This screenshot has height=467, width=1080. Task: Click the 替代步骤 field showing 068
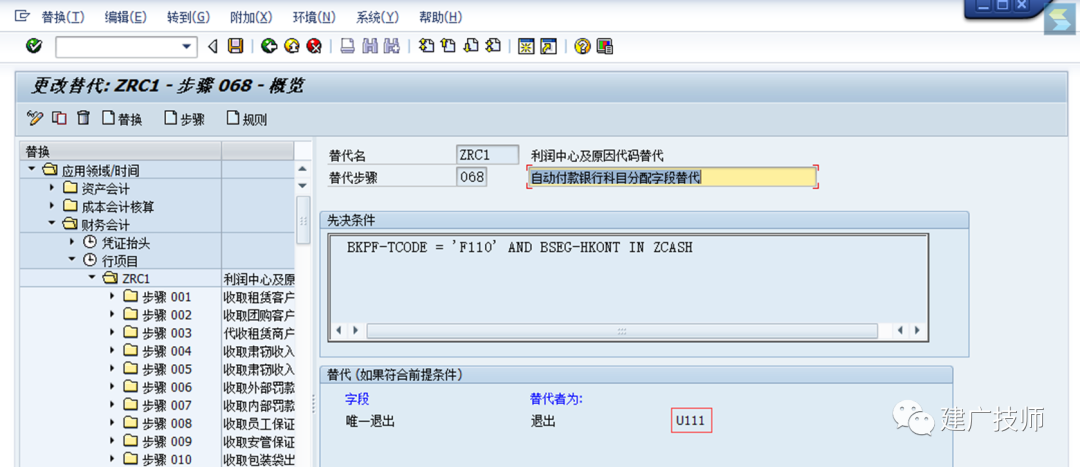tap(472, 177)
